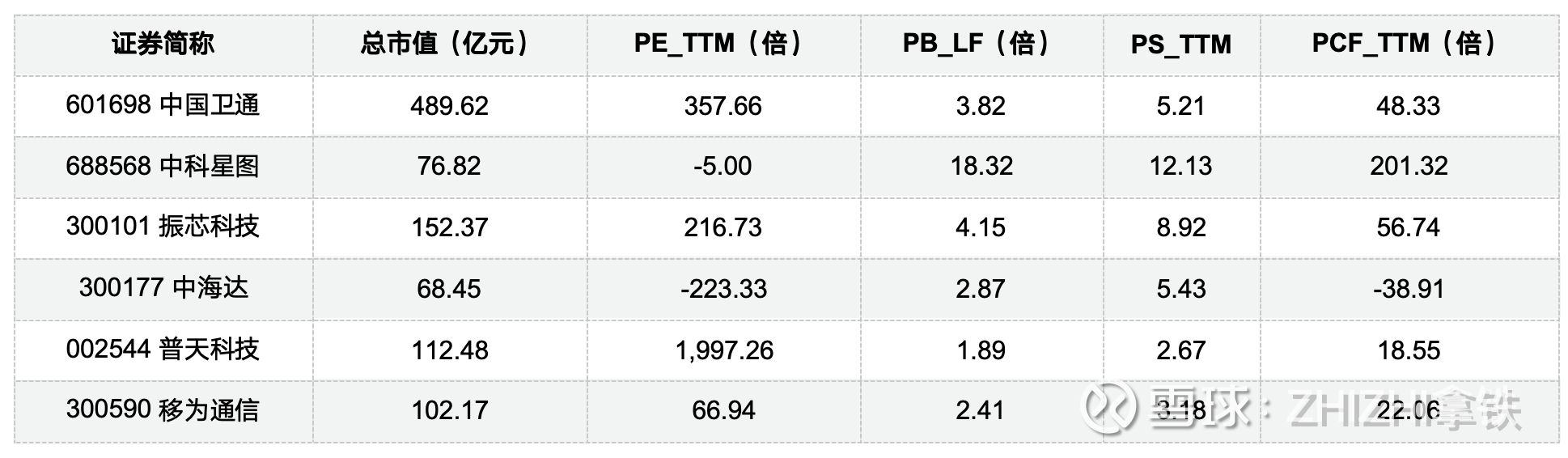Select the 总市值（亿元） column header

pos(449,44)
